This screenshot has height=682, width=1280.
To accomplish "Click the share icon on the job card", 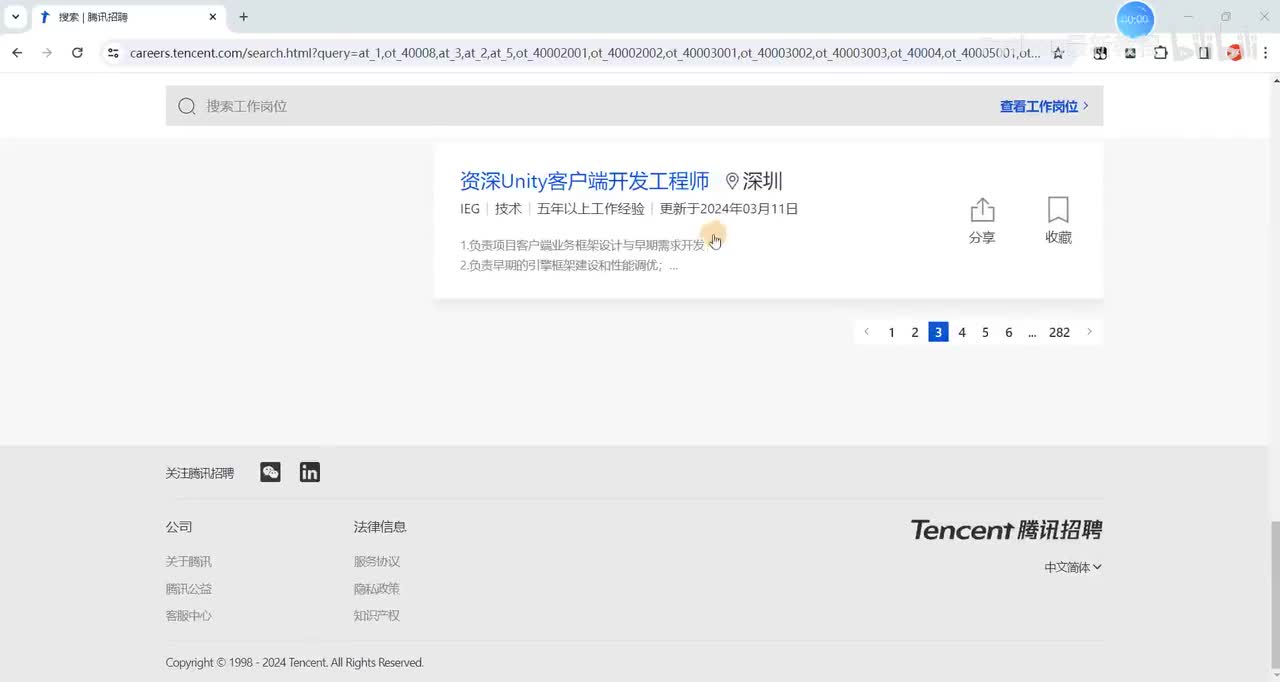I will 982,210.
